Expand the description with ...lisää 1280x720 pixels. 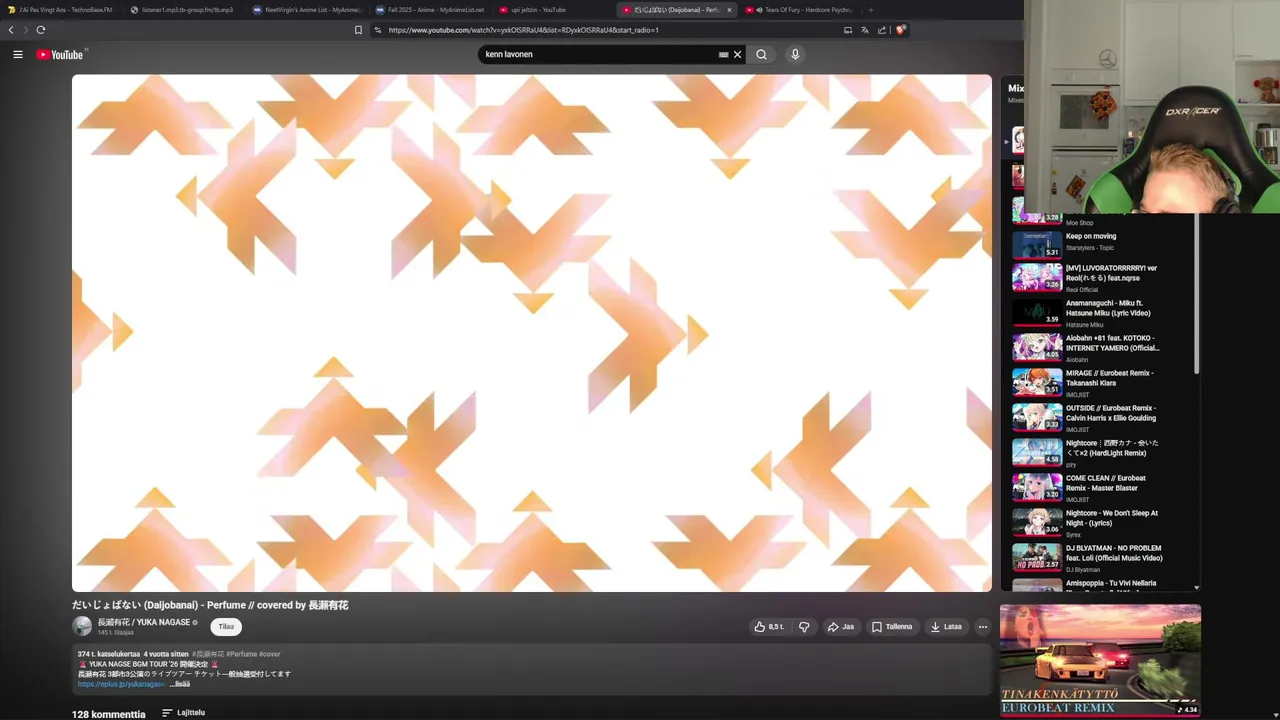point(181,684)
